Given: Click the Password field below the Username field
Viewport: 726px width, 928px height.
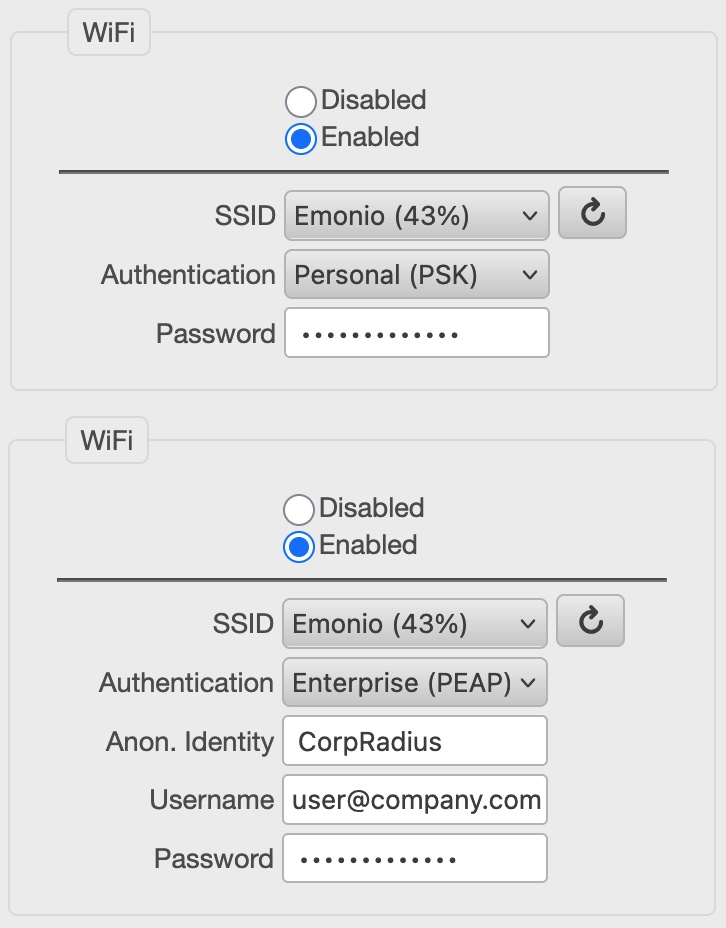Looking at the screenshot, I should 414,859.
